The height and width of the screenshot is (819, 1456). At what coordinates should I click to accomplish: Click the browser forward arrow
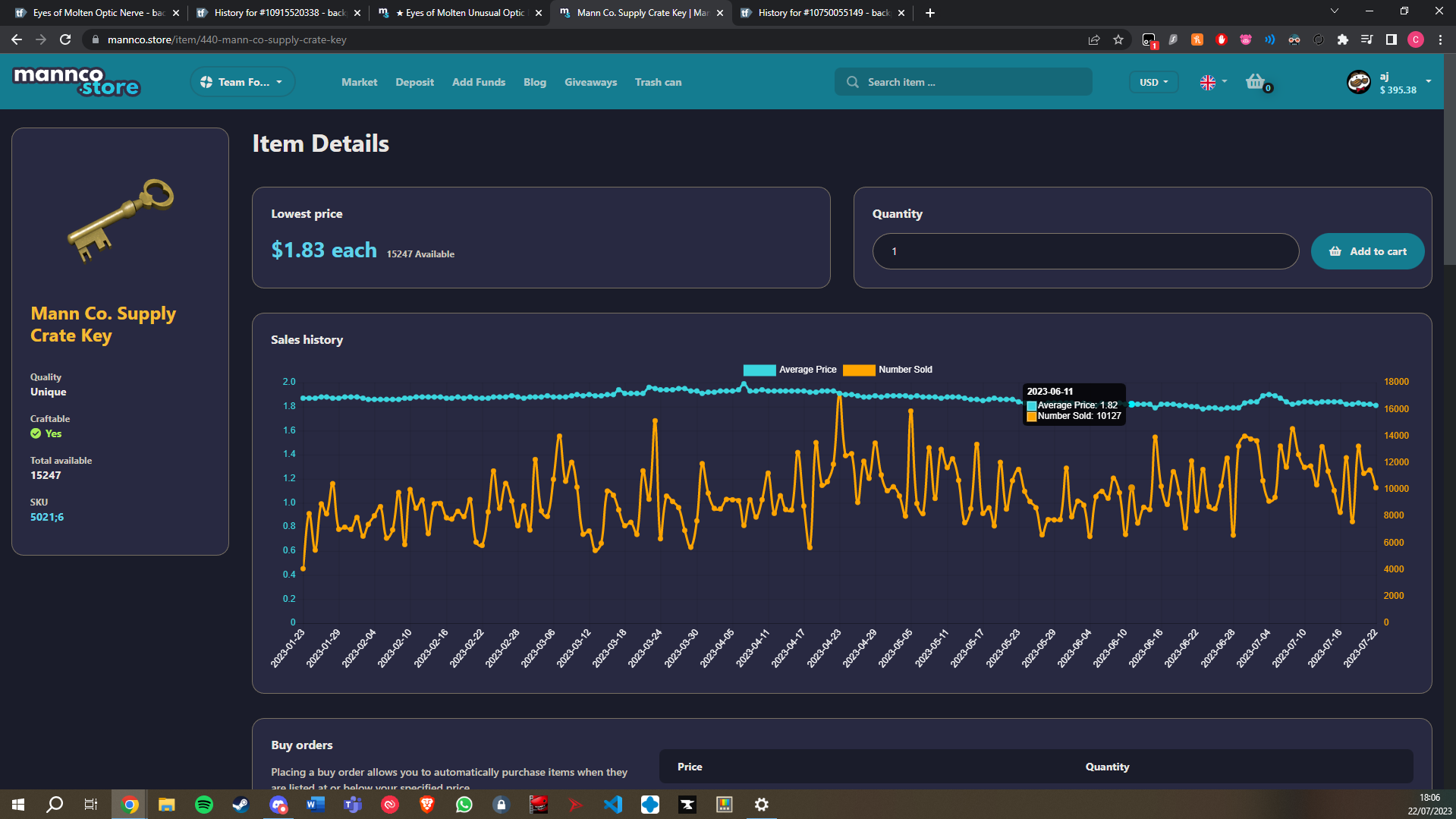(41, 39)
